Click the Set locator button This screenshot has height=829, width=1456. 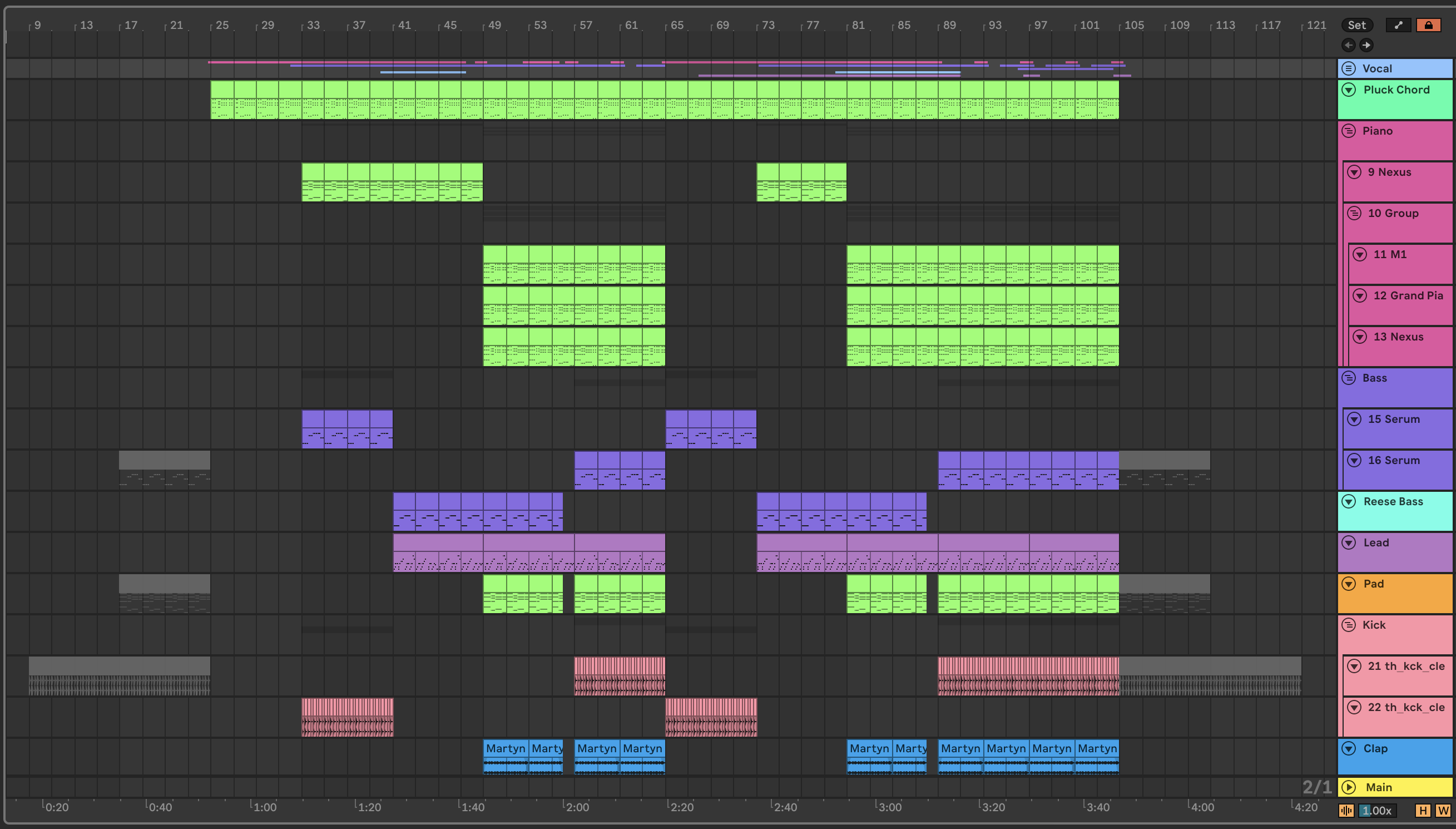1356,25
